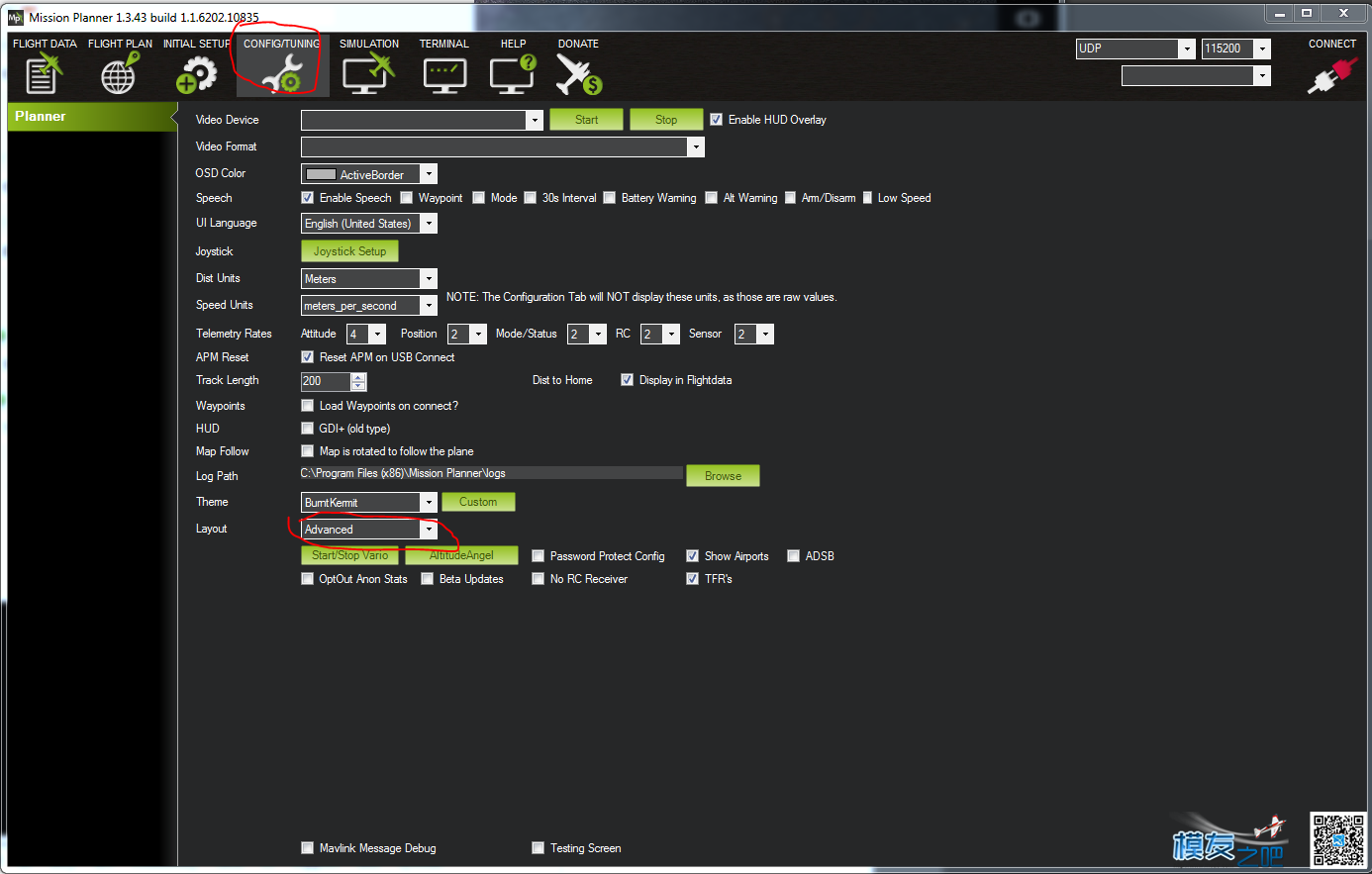Image resolution: width=1372 pixels, height=874 pixels.
Task: Toggle Reset APM on USB Connect
Action: click(x=307, y=357)
